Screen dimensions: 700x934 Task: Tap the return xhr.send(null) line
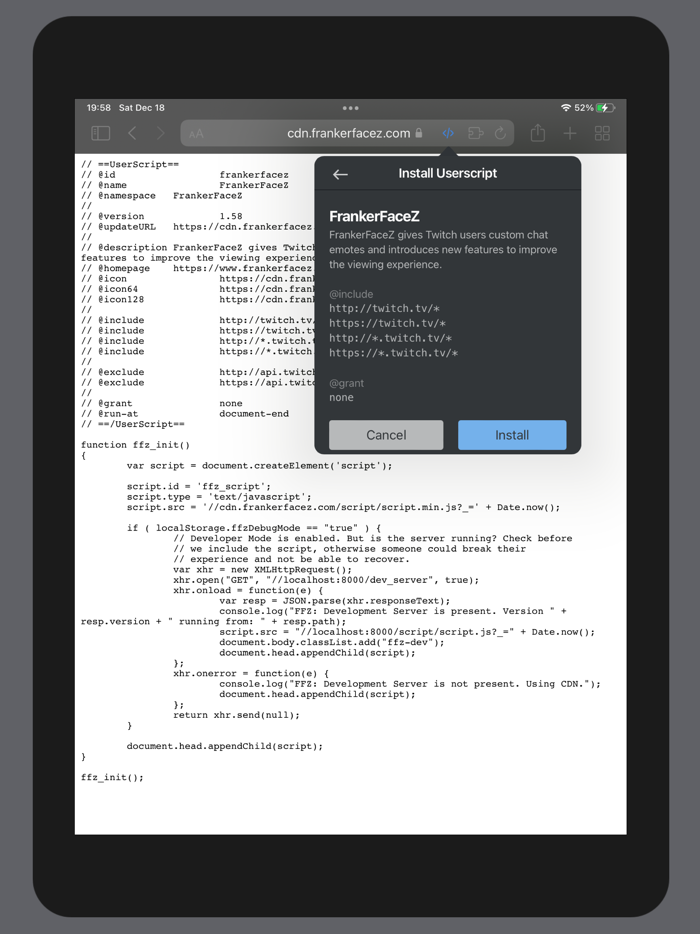237,715
